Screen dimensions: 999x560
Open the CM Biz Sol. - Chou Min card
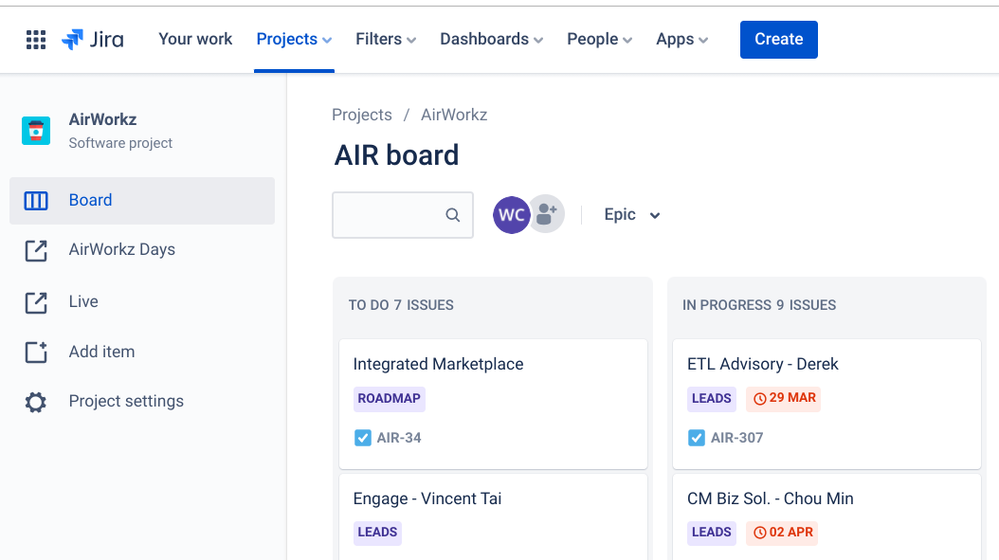827,517
